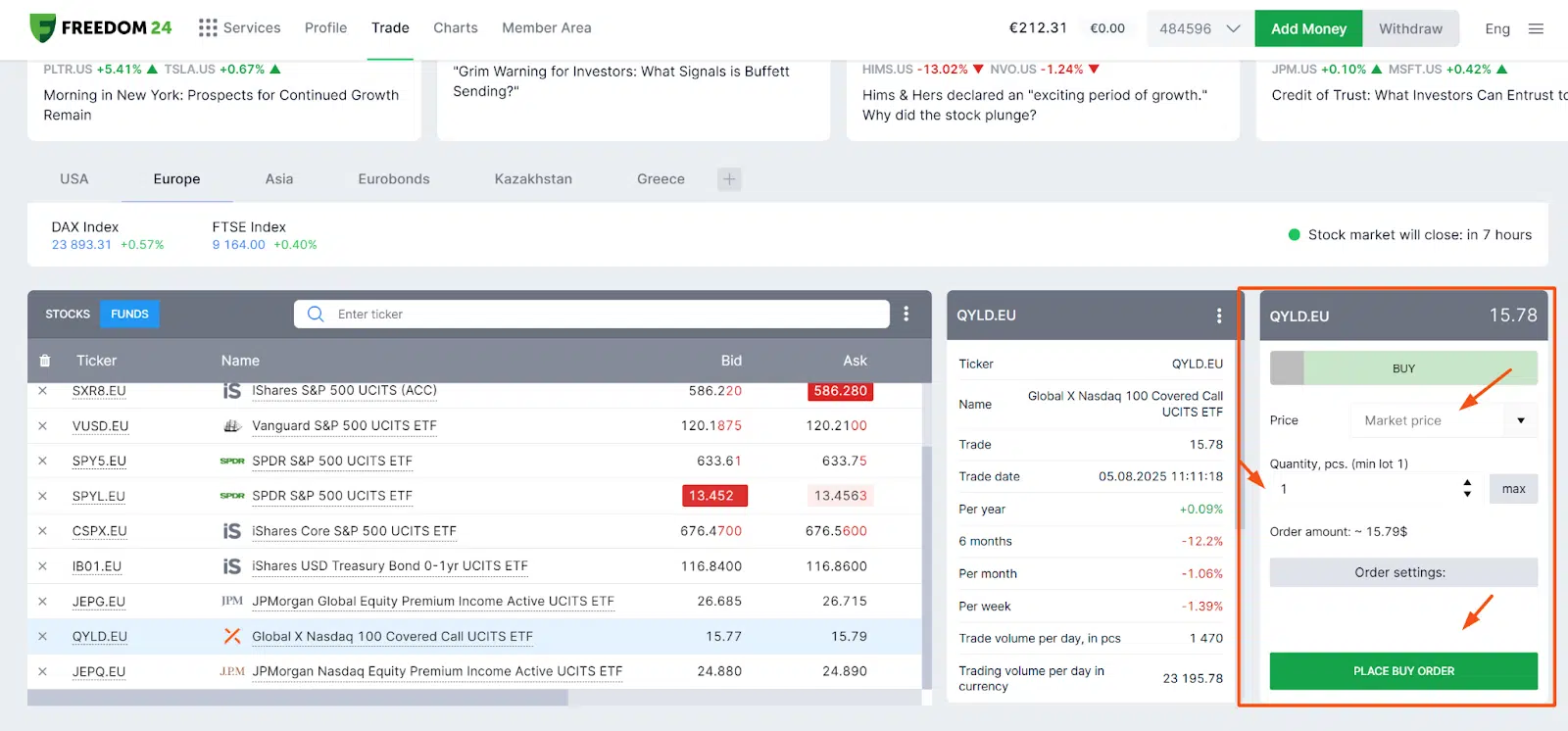Click the horizontal scrollbar under the watchlist
Screen dimensions: 1568x731
click(298, 698)
